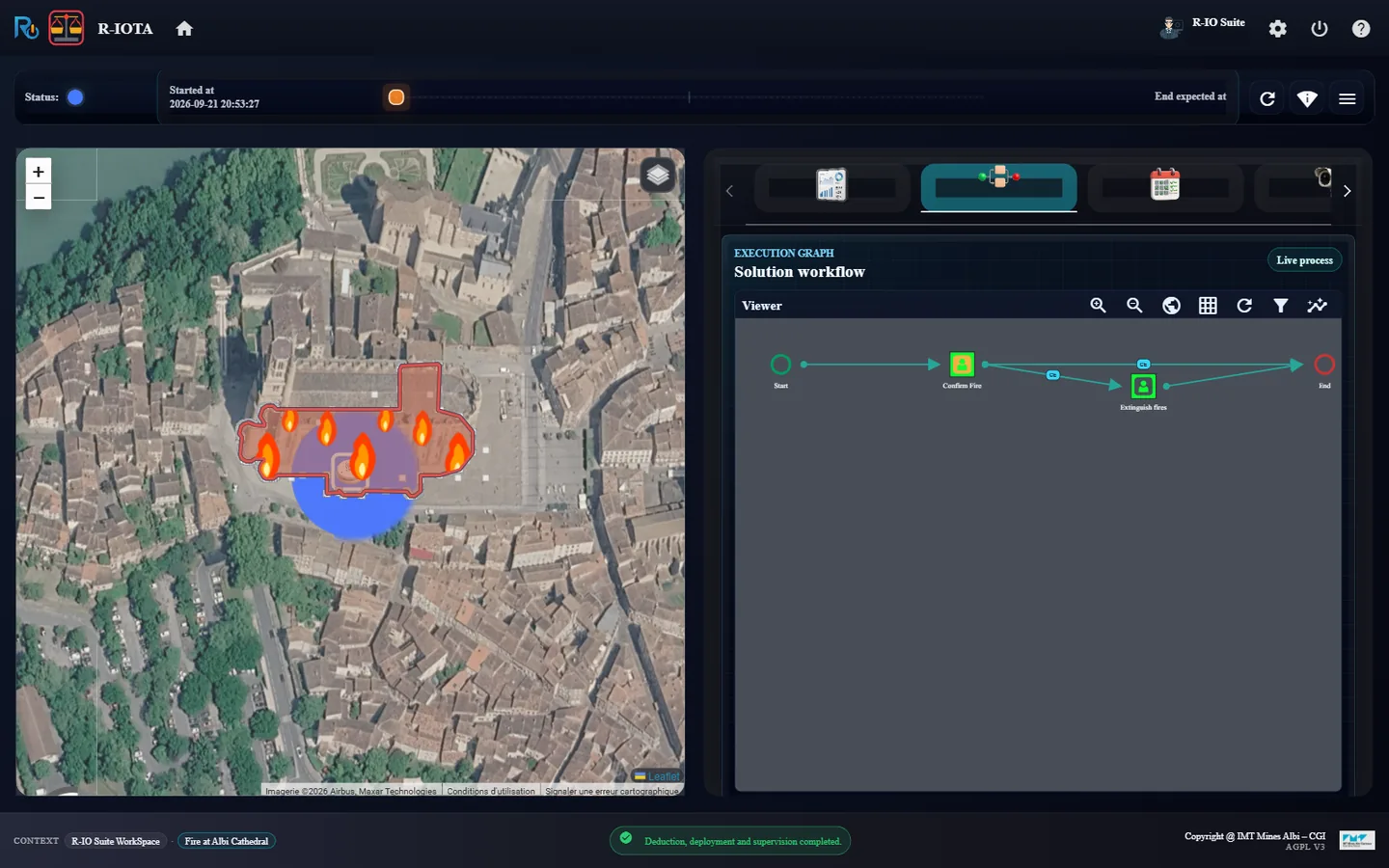Image resolution: width=1389 pixels, height=868 pixels.
Task: Click the End event node
Action: 1324,364
